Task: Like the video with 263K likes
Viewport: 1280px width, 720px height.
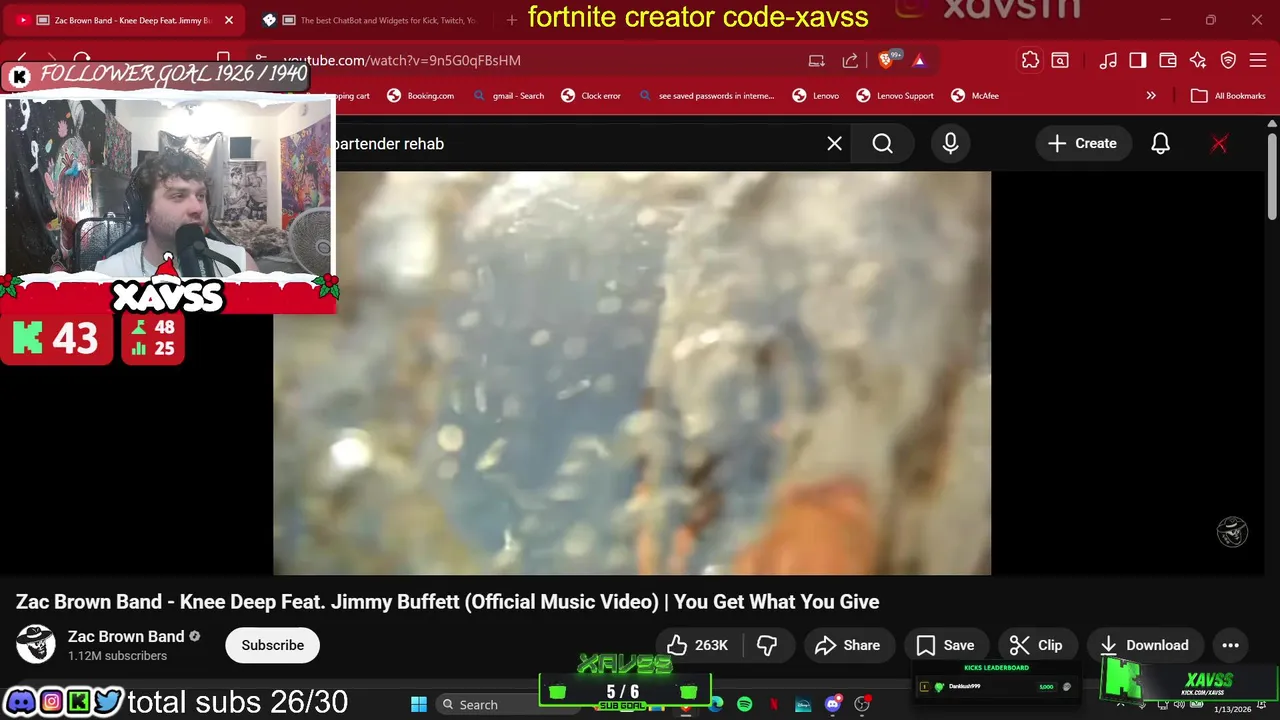Action: (x=698, y=645)
